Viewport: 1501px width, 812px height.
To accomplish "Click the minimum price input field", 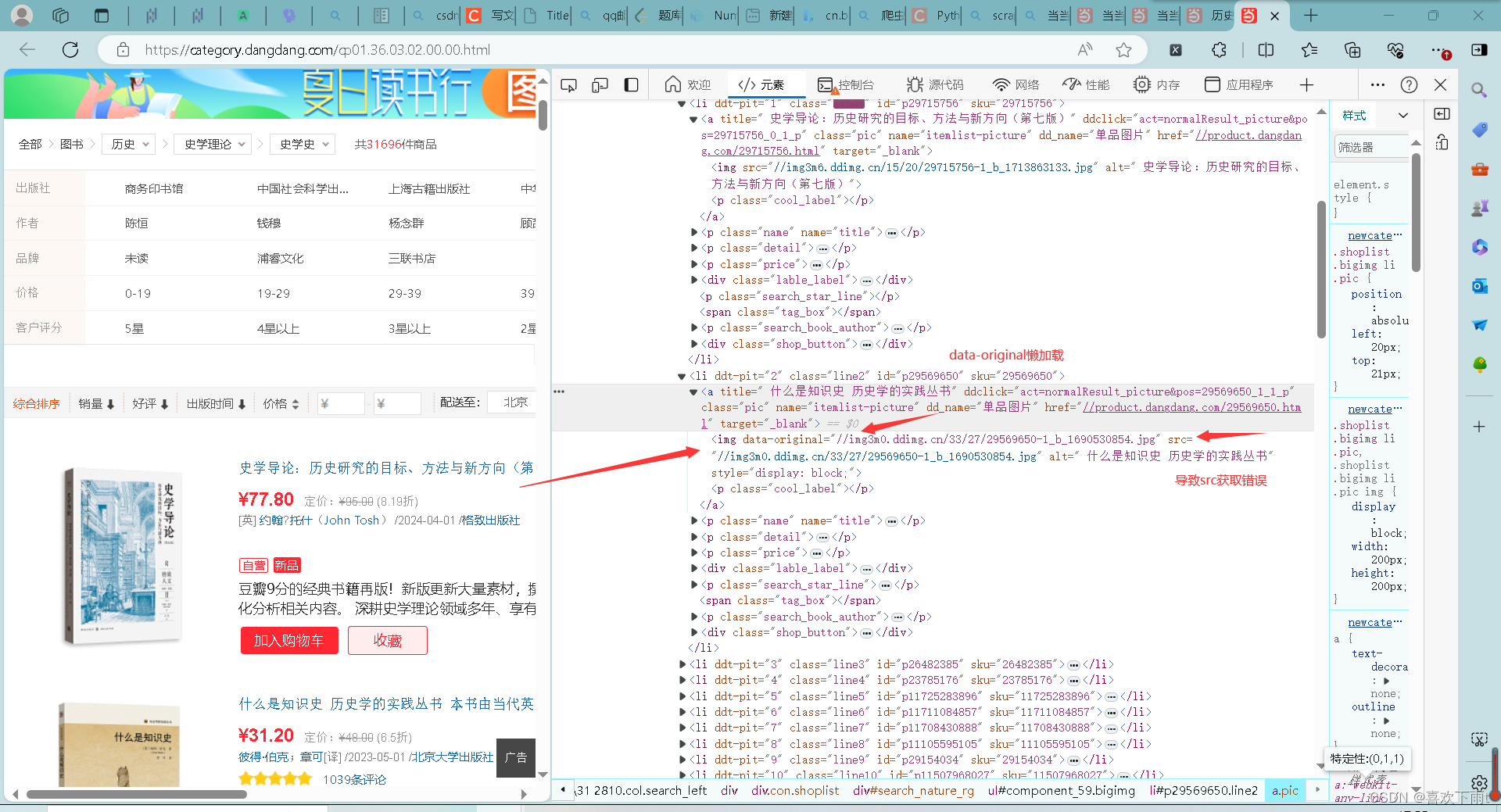I will (341, 403).
